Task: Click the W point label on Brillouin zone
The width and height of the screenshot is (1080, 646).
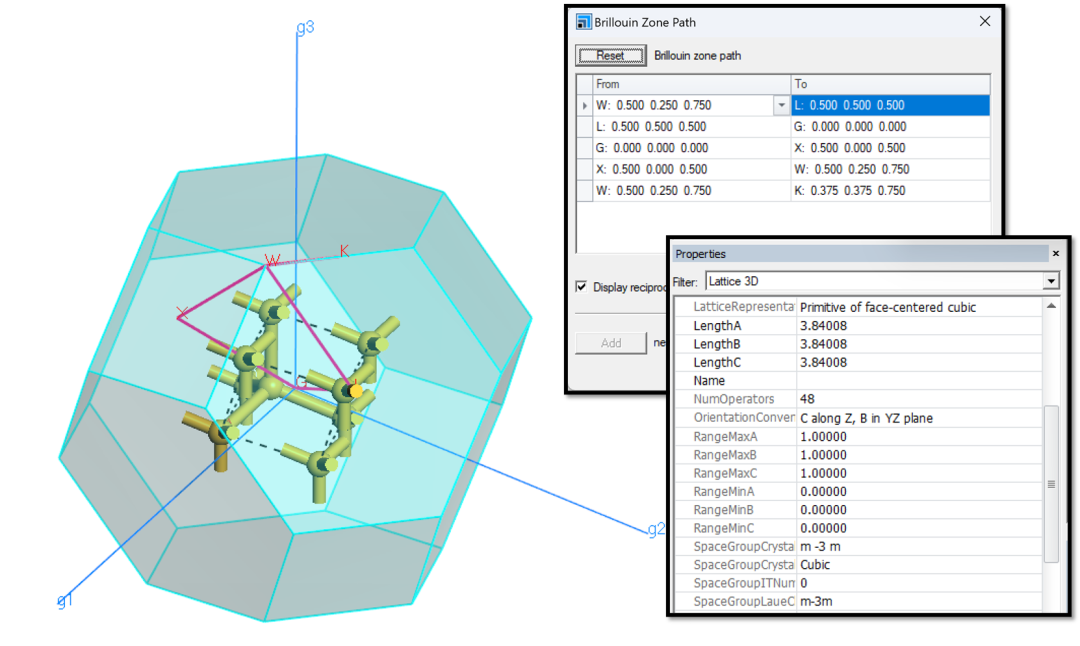Action: 273,260
